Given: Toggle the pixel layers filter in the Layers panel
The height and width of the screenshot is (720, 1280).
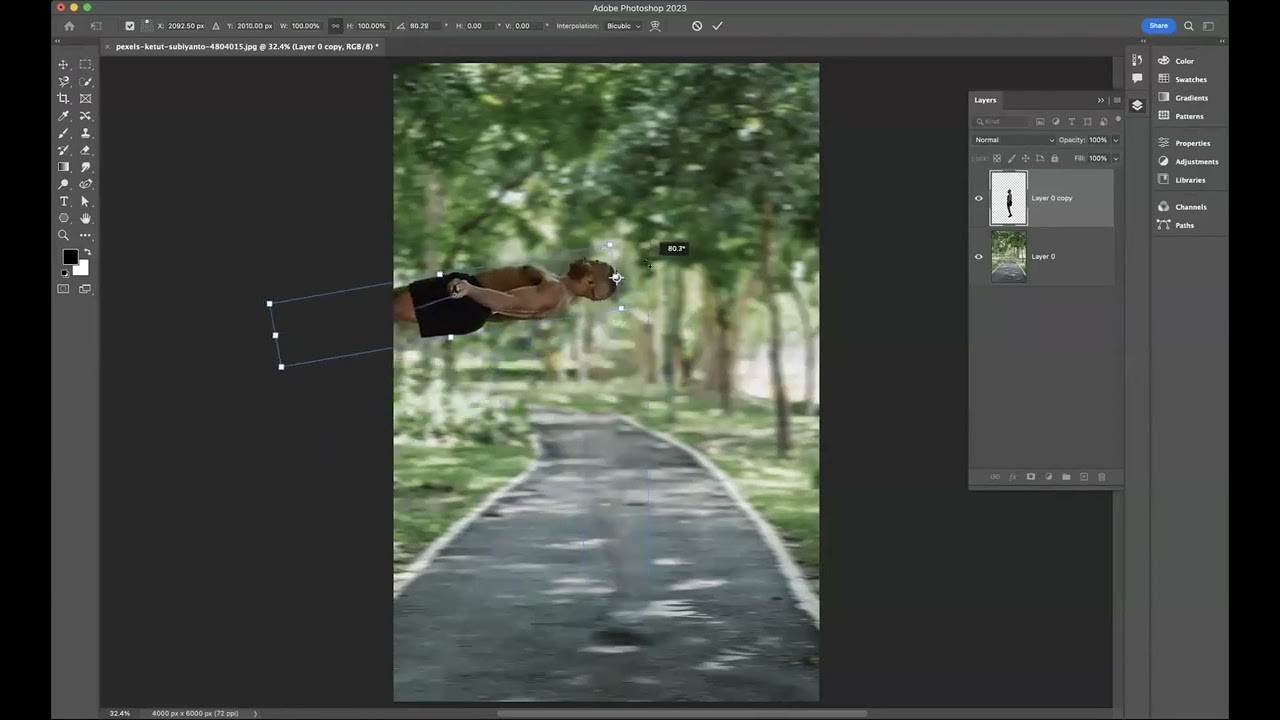Looking at the screenshot, I should click(1040, 122).
